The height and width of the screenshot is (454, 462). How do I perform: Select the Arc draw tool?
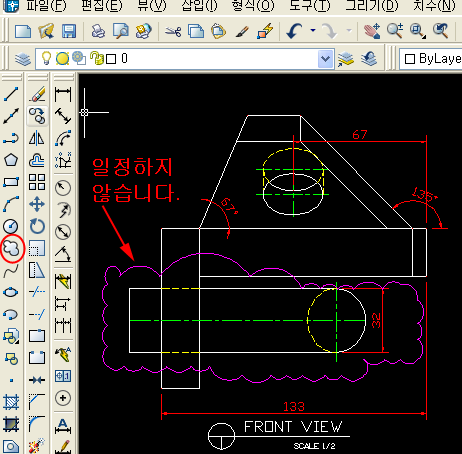[x=11, y=204]
